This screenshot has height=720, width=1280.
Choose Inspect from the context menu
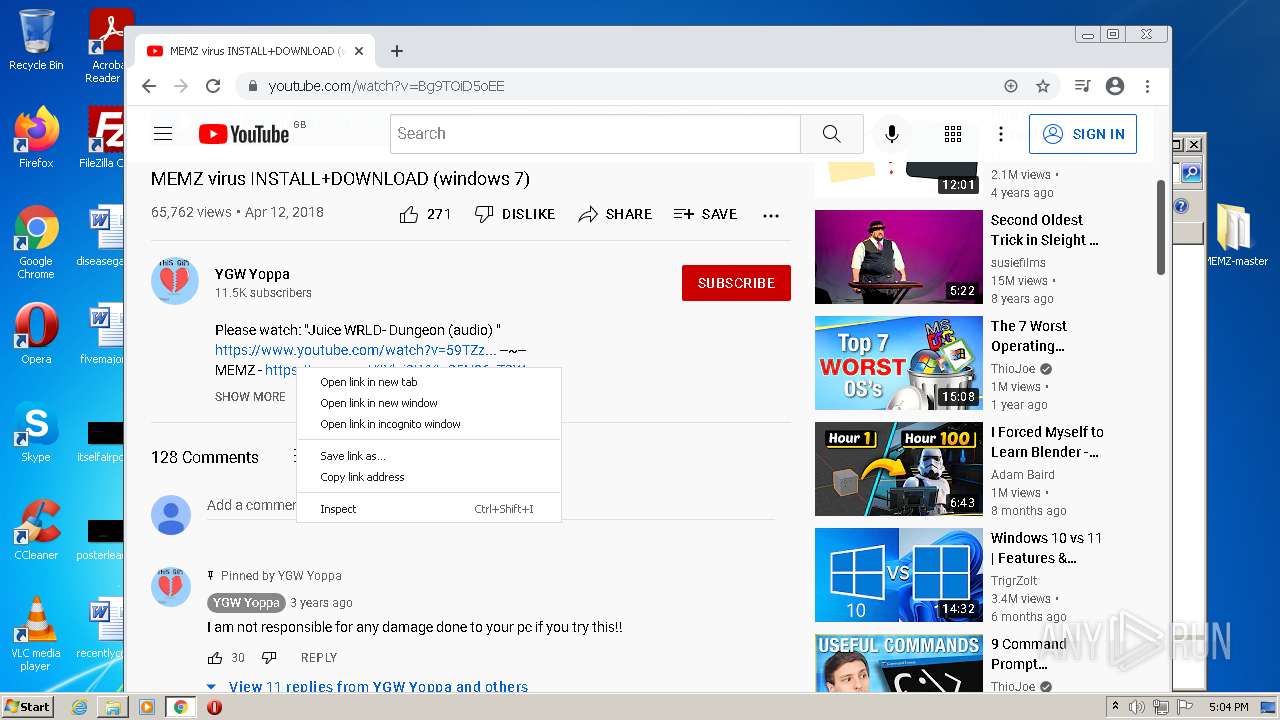(x=429, y=509)
